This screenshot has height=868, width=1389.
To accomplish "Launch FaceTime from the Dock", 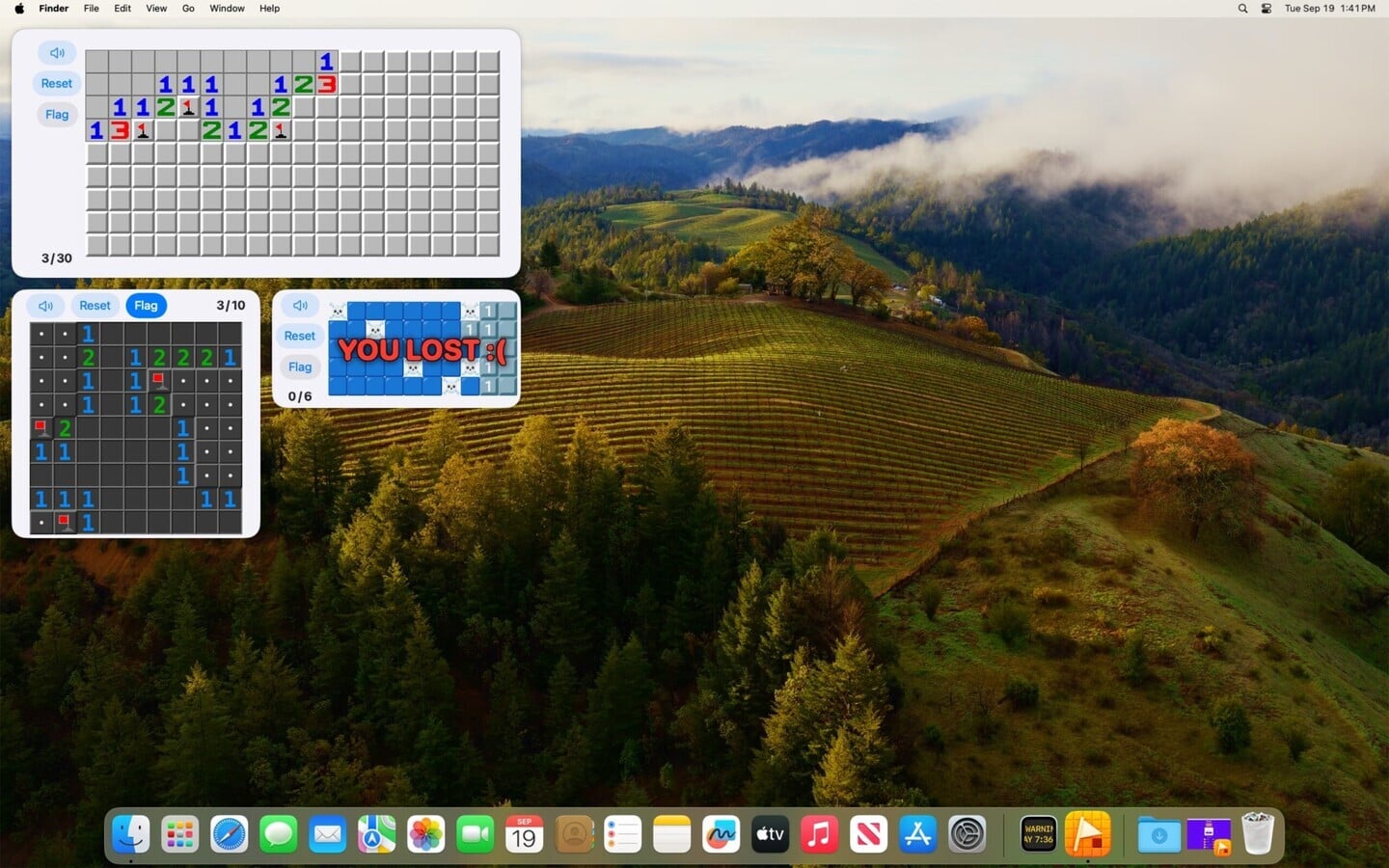I will [x=475, y=833].
